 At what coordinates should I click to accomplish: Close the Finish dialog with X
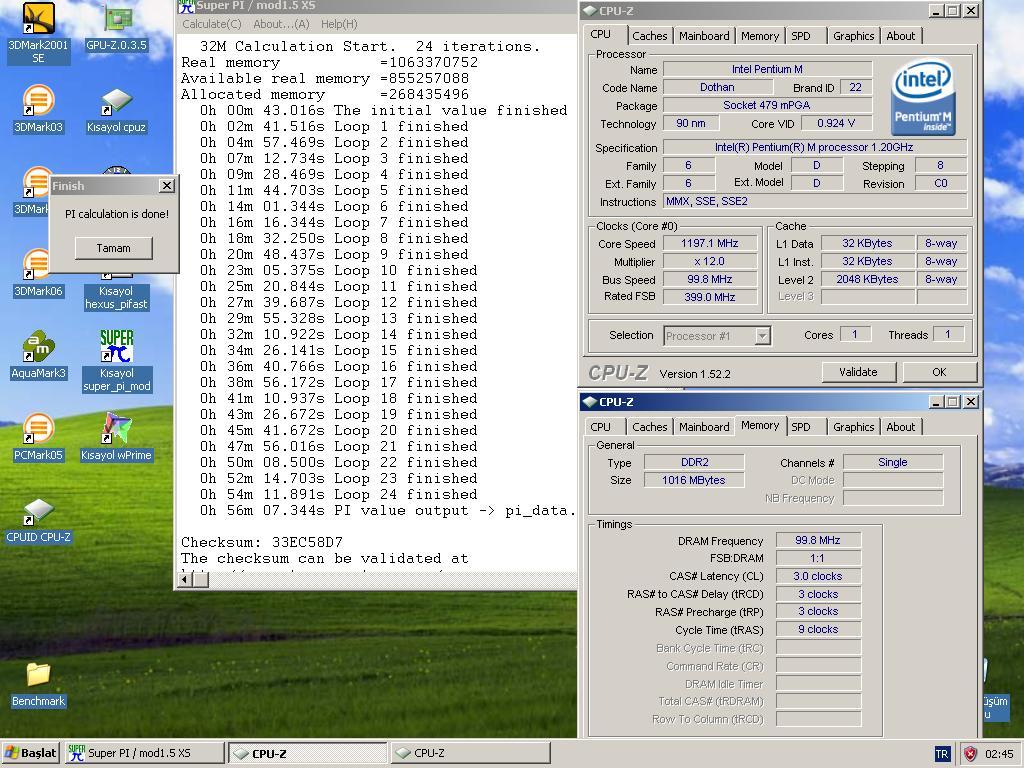pos(167,186)
